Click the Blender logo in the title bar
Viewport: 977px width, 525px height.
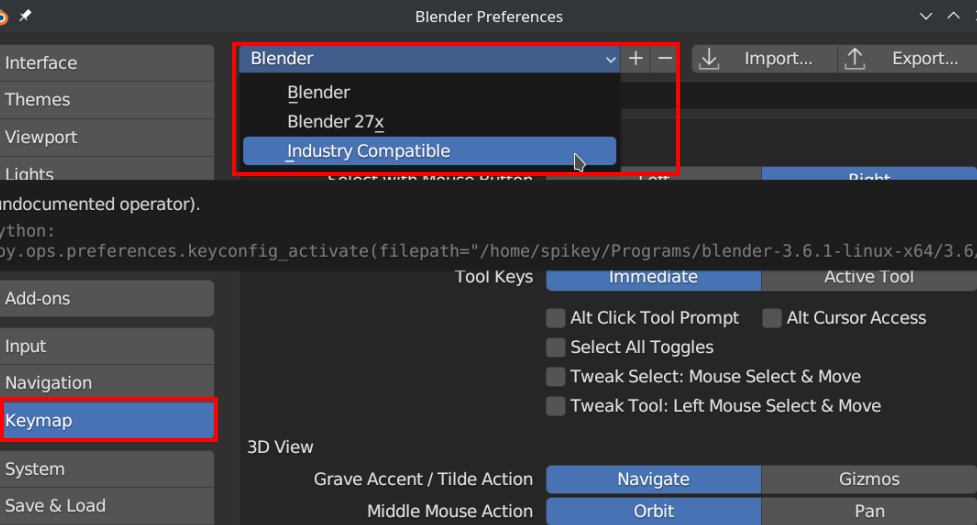coord(4,16)
